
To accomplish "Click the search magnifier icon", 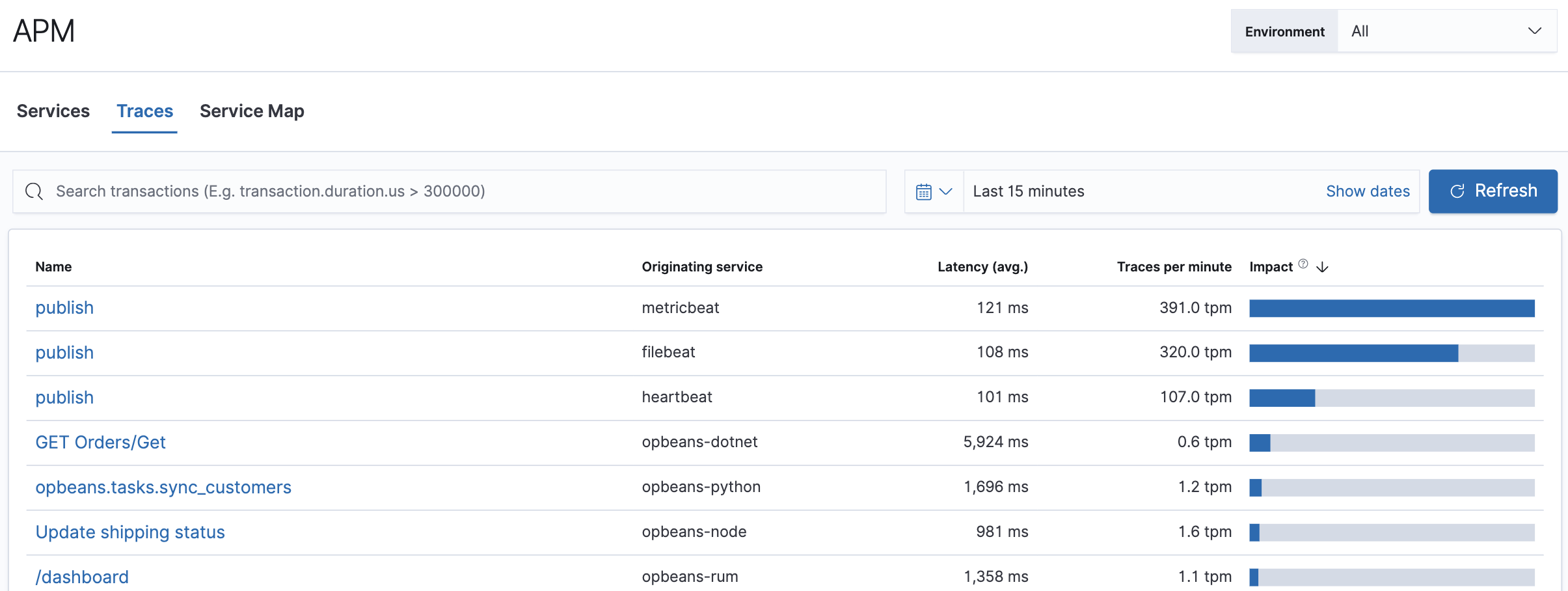I will point(34,191).
